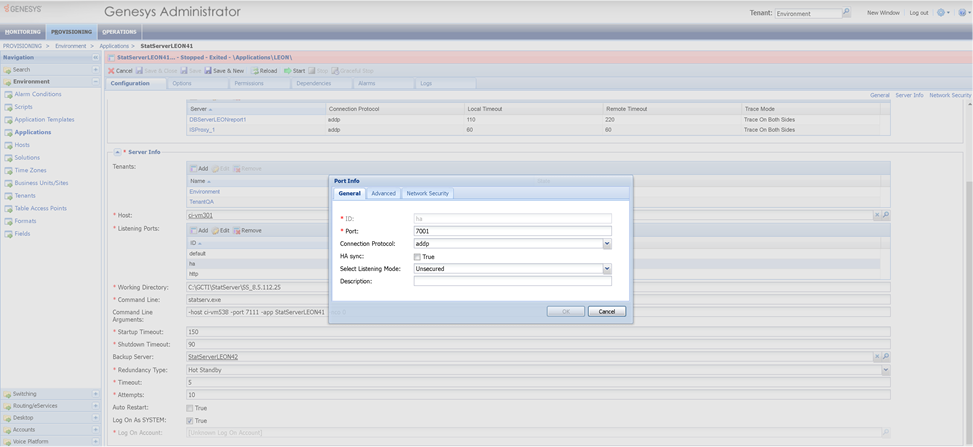Viewport: 973px width, 447px height.
Task: Click the Log out link
Action: tap(918, 13)
